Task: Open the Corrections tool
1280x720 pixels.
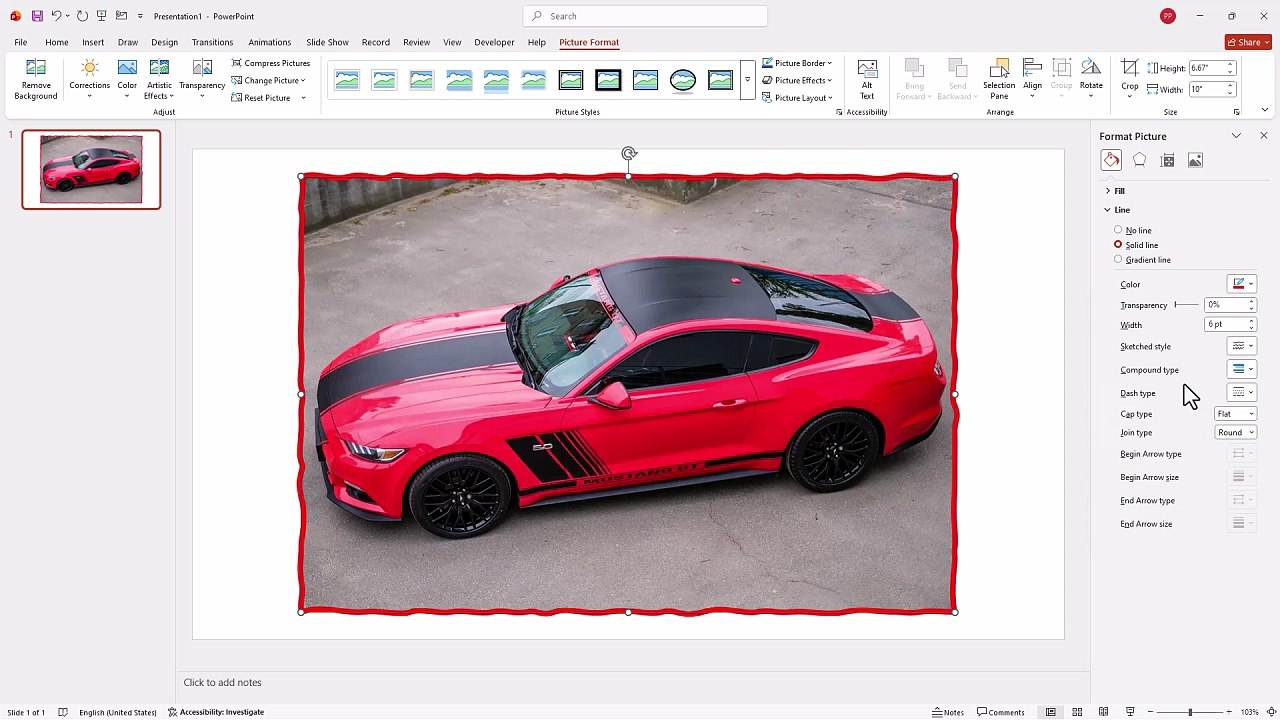Action: (x=89, y=79)
